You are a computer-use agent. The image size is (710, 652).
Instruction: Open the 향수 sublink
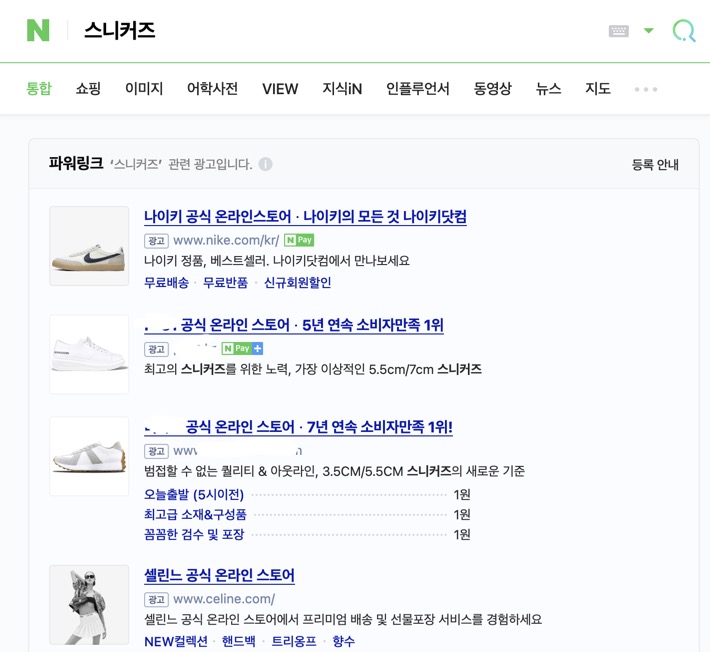coord(344,641)
